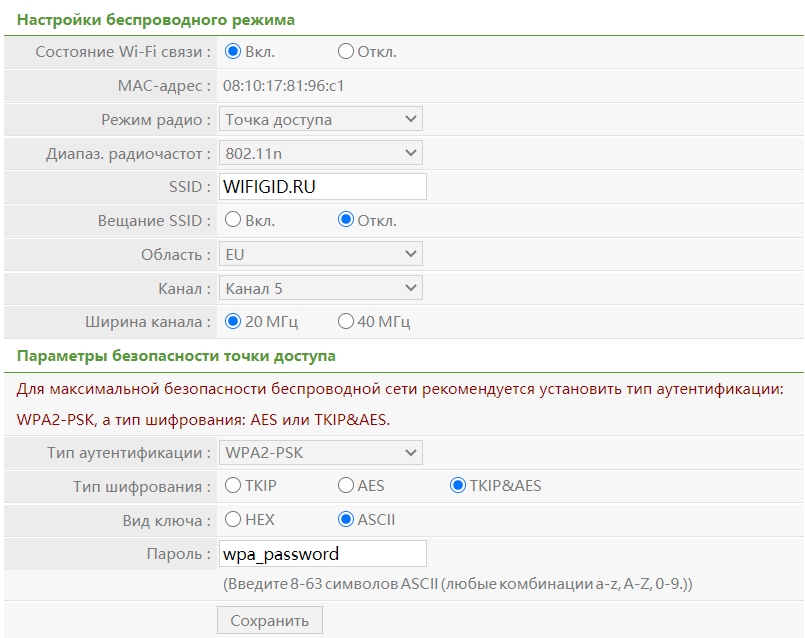Click the MAC address value text
Image resolution: width=805 pixels, height=638 pixels.
click(x=284, y=86)
